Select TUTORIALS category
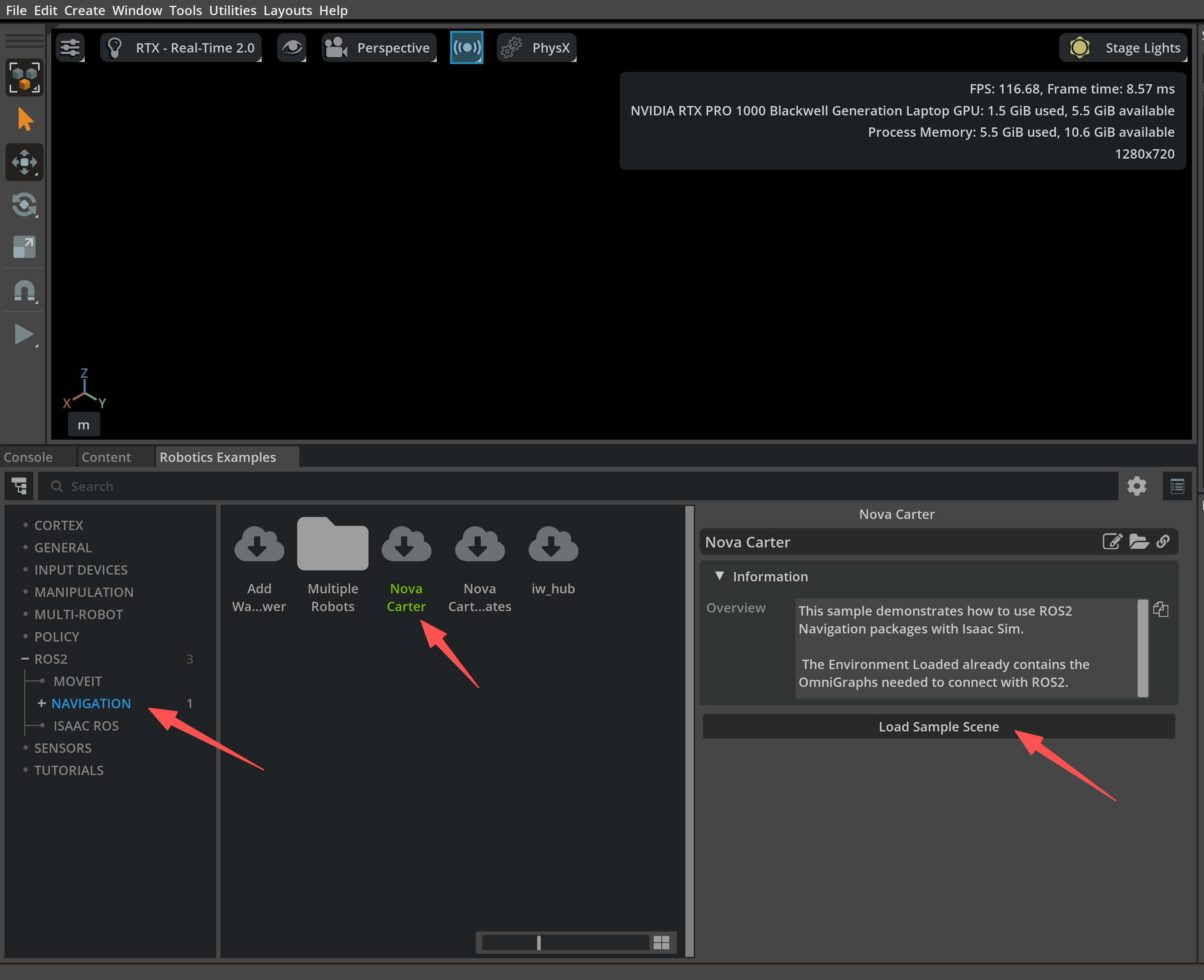The height and width of the screenshot is (980, 1204). (69, 771)
